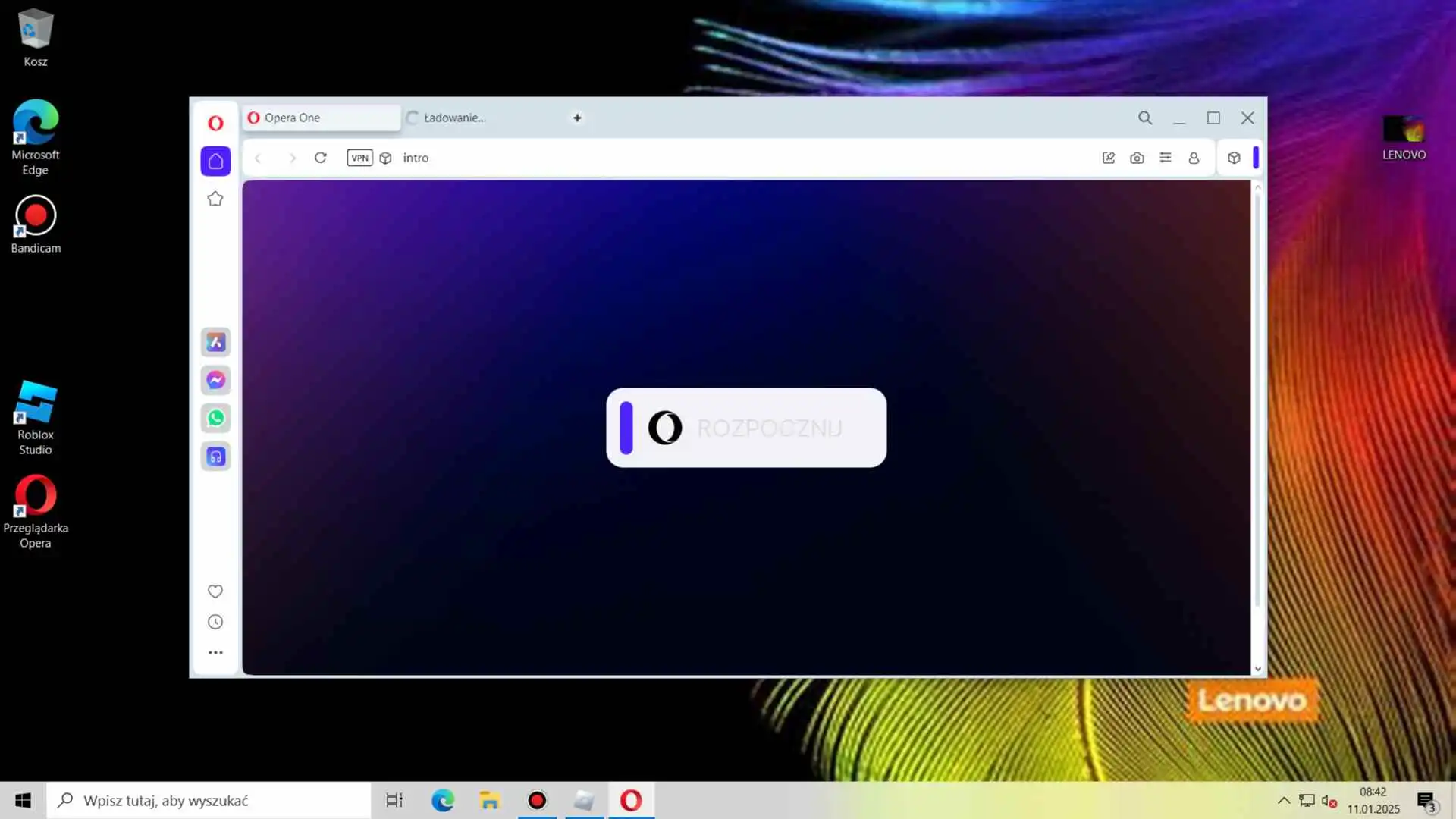
Task: Open the Opera main menu logo
Action: [215, 123]
